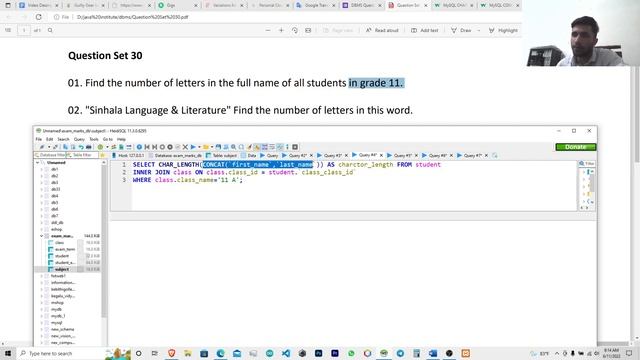Viewport: 640px width, 360px height.
Task: Expand the new_schema database node
Action: 41,329
